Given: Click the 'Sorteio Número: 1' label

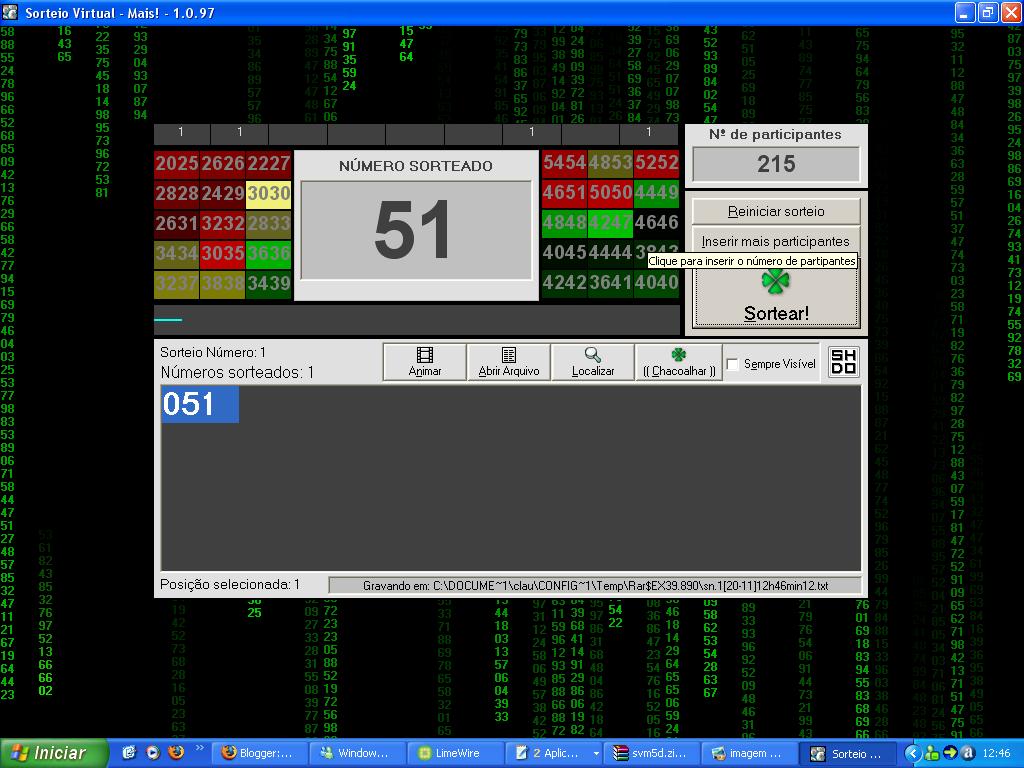Looking at the screenshot, I should coord(213,353).
